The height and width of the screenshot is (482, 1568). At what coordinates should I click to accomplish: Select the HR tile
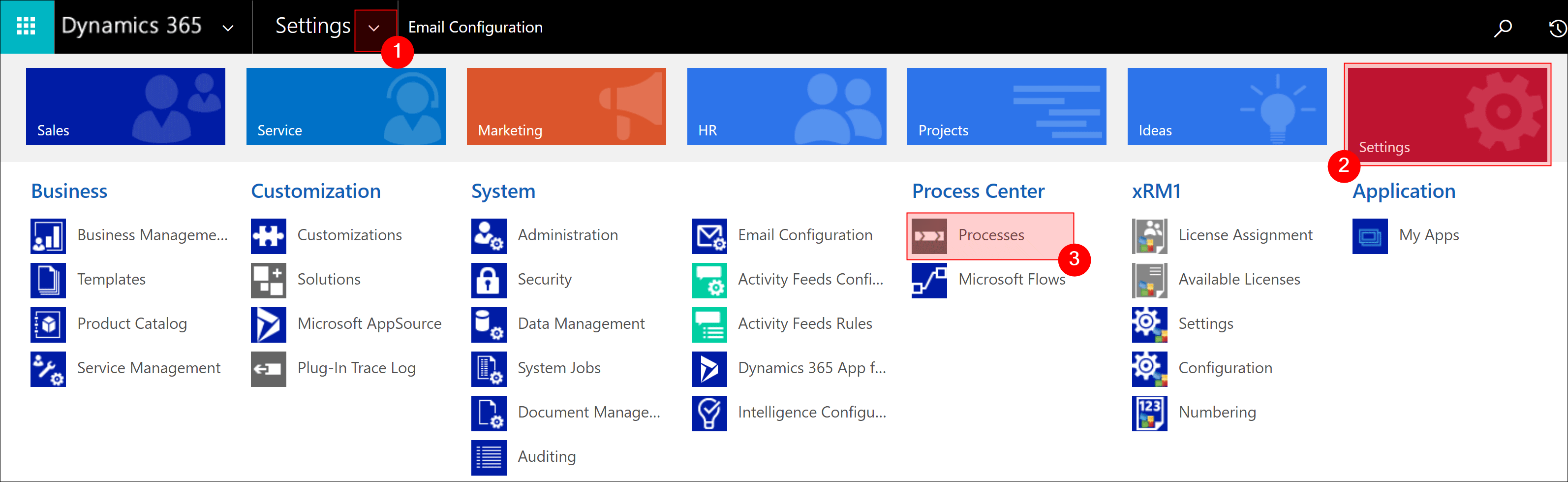click(786, 106)
